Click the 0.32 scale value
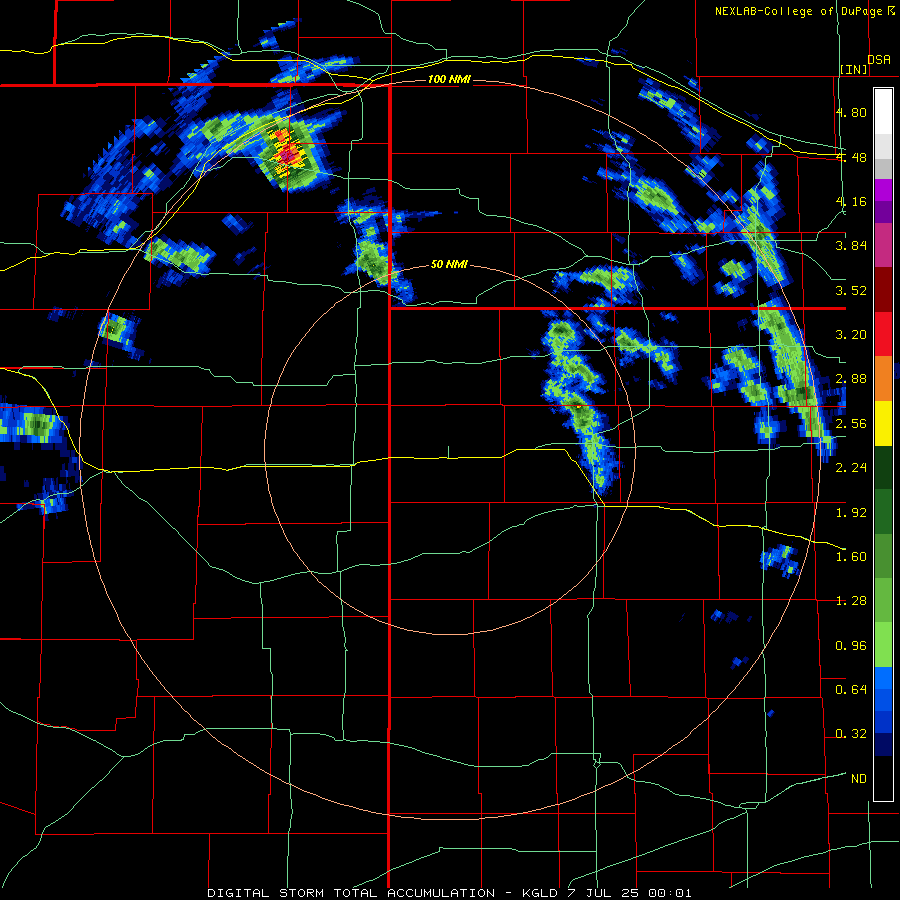 [x=851, y=734]
